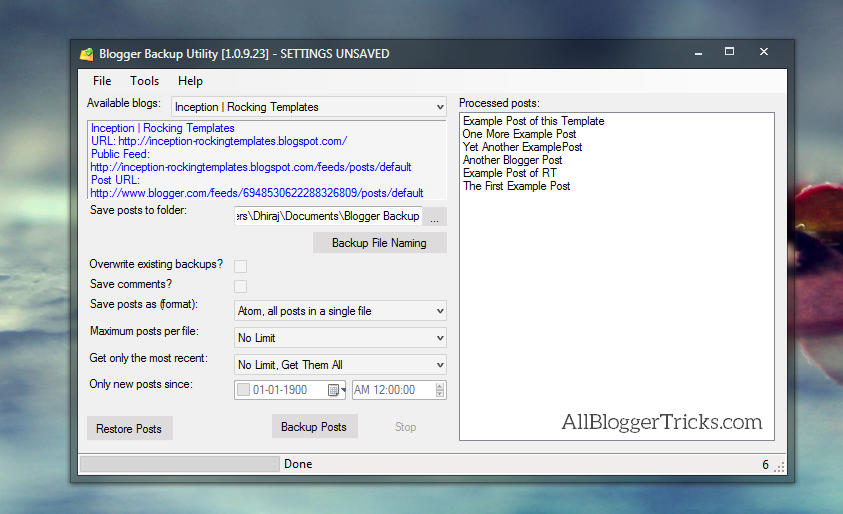Open the Save posts as format dropdown
The image size is (843, 514).
point(340,311)
